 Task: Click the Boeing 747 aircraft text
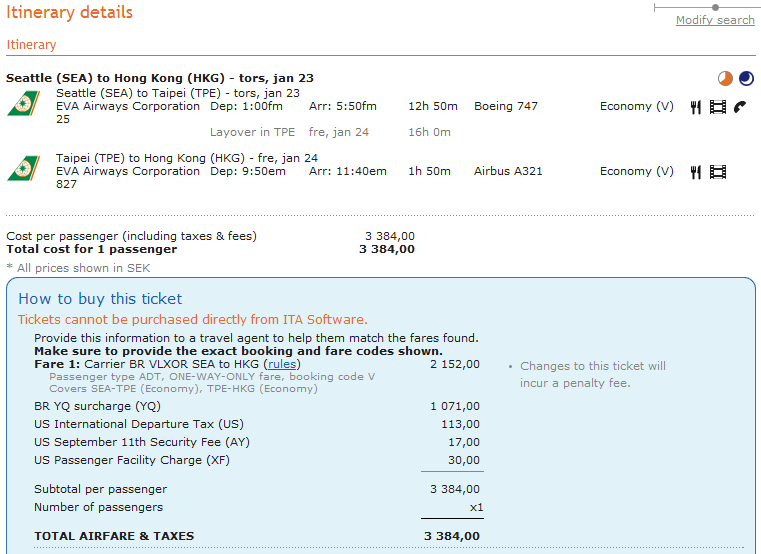(506, 106)
